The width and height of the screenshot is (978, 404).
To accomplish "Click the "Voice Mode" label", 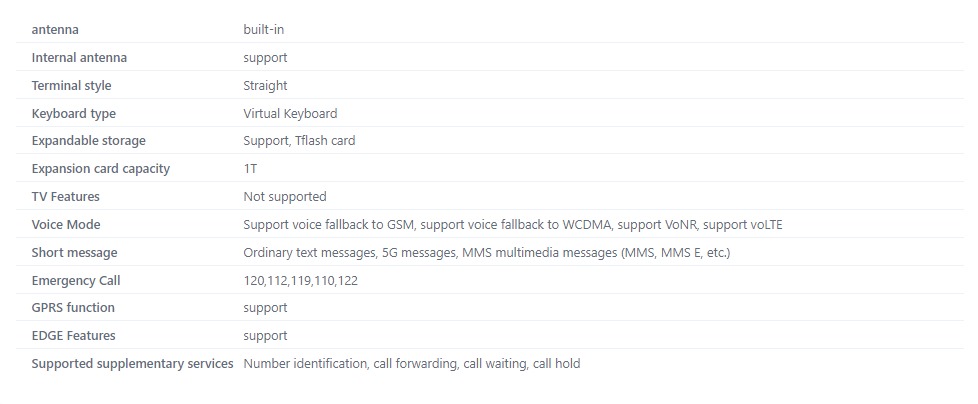I will (66, 225).
